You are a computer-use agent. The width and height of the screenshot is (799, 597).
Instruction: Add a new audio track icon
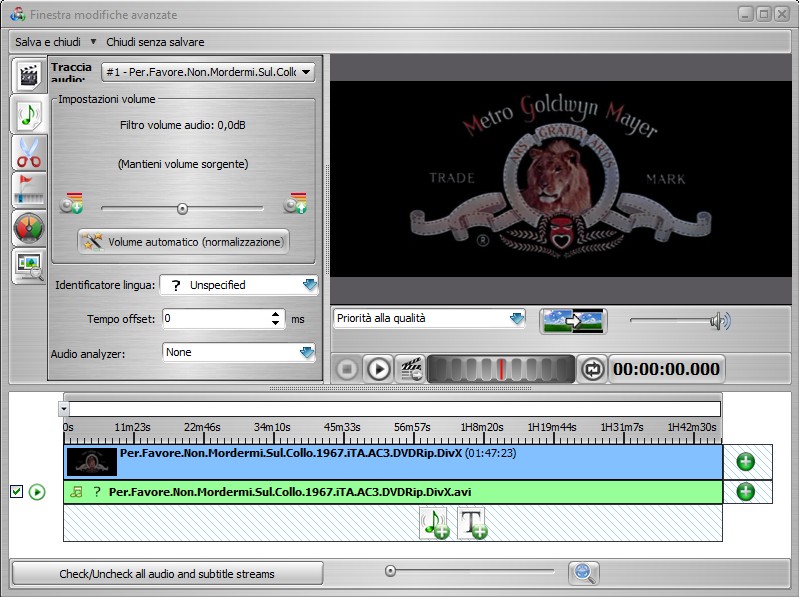(x=435, y=523)
